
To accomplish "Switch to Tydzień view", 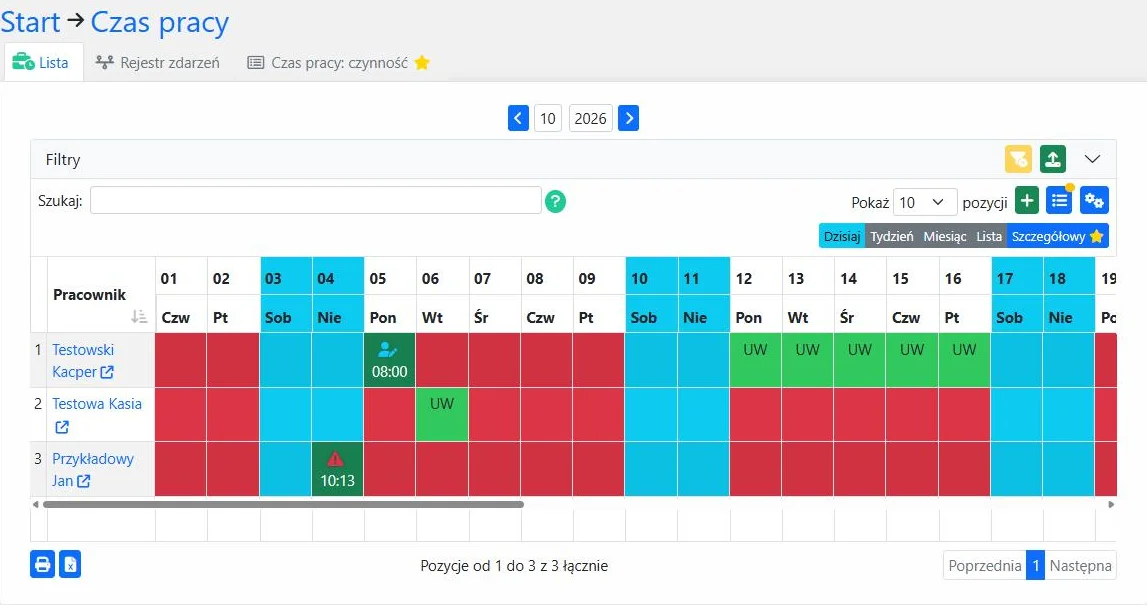I will (x=892, y=236).
